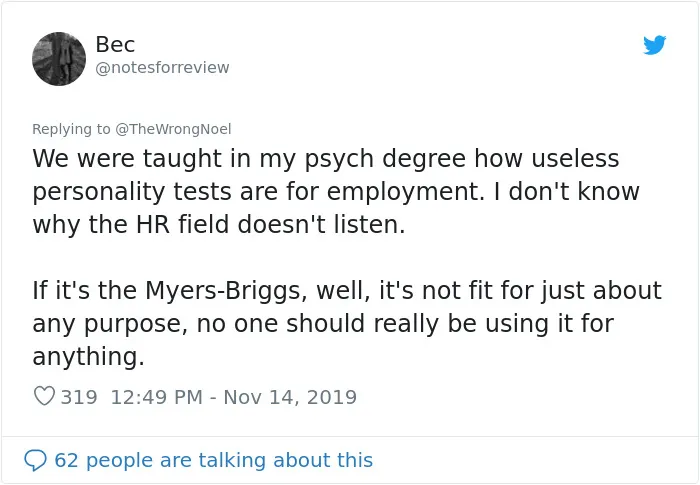Click the blue Twitter bird logo
The width and height of the screenshot is (700, 485).
654,45
